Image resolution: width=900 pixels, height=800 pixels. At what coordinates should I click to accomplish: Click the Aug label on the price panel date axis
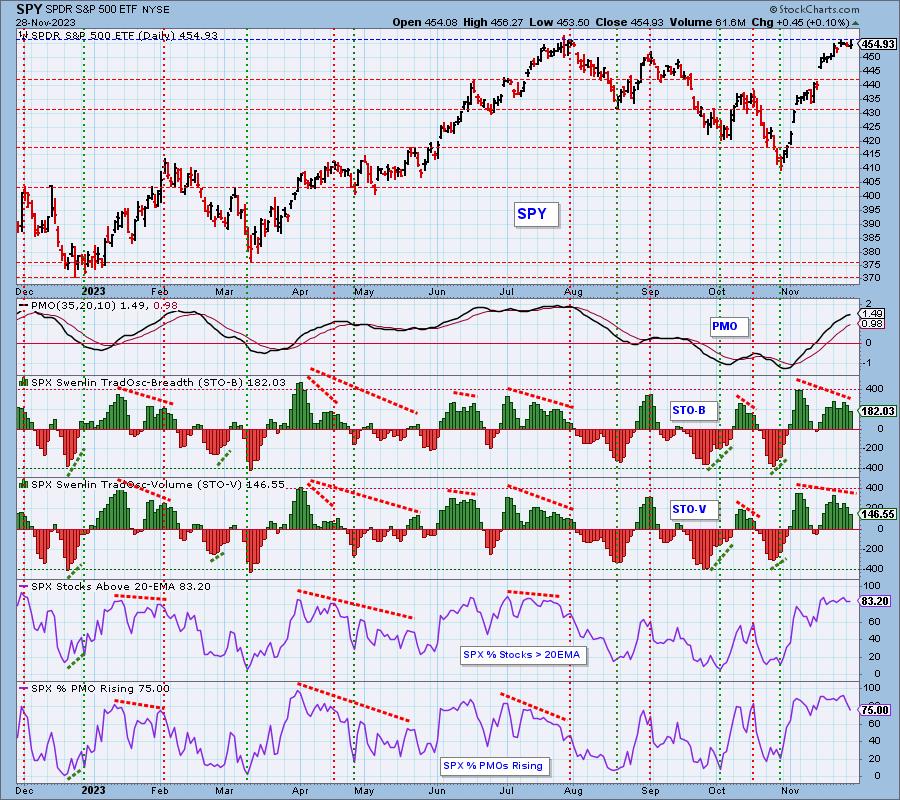pos(573,292)
